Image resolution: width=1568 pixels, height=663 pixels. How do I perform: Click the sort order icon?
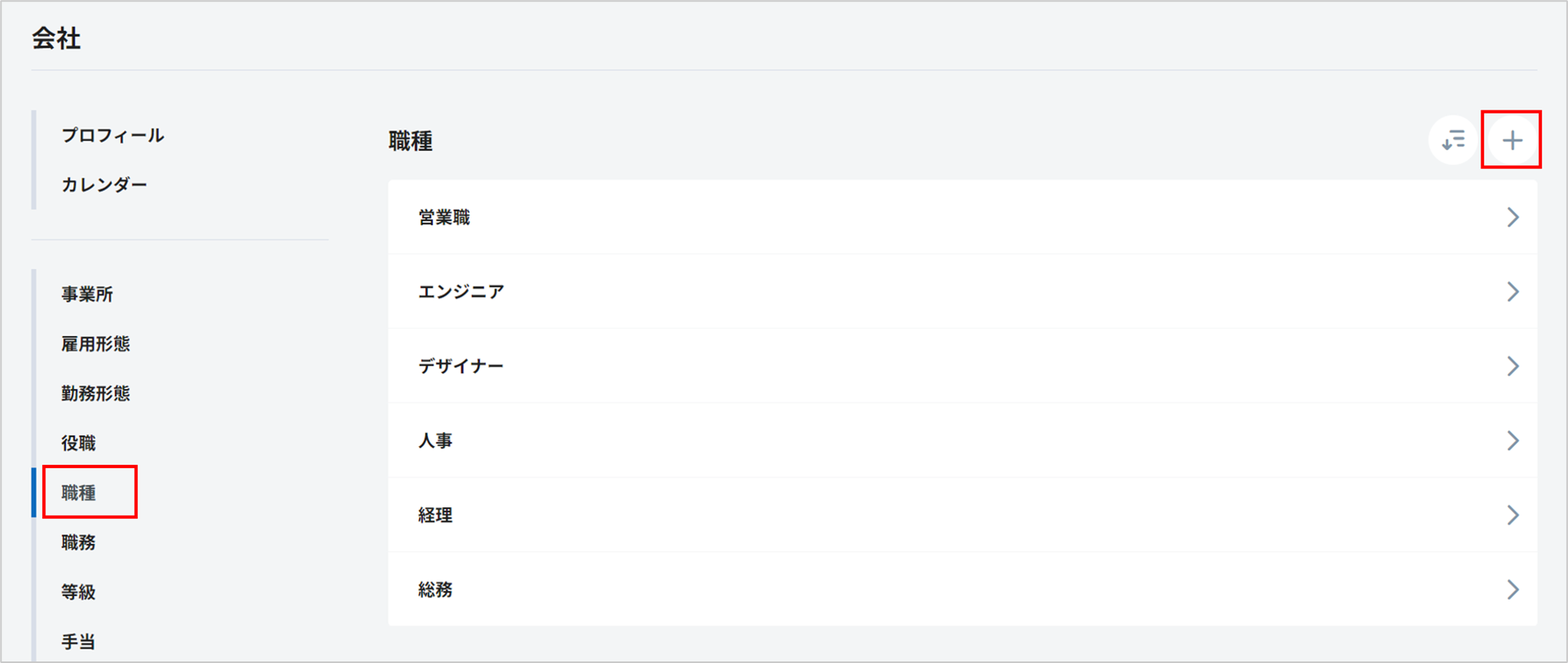1453,140
